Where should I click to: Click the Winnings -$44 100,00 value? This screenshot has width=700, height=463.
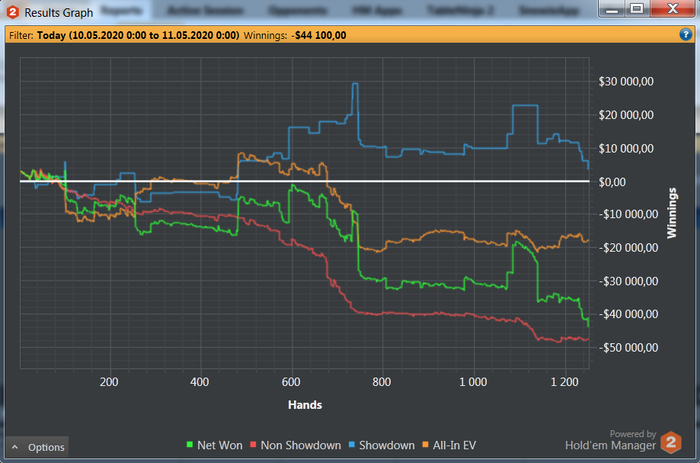[320, 35]
